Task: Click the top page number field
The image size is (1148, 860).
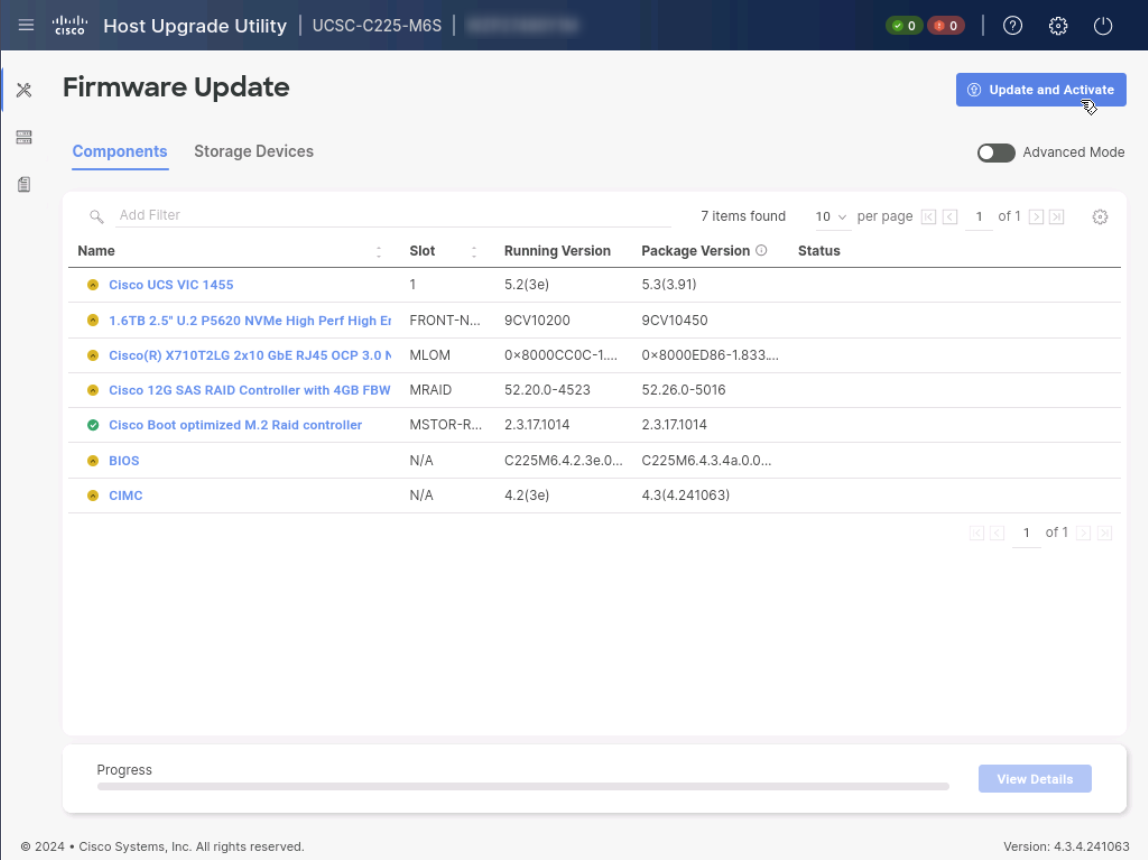Action: [979, 217]
